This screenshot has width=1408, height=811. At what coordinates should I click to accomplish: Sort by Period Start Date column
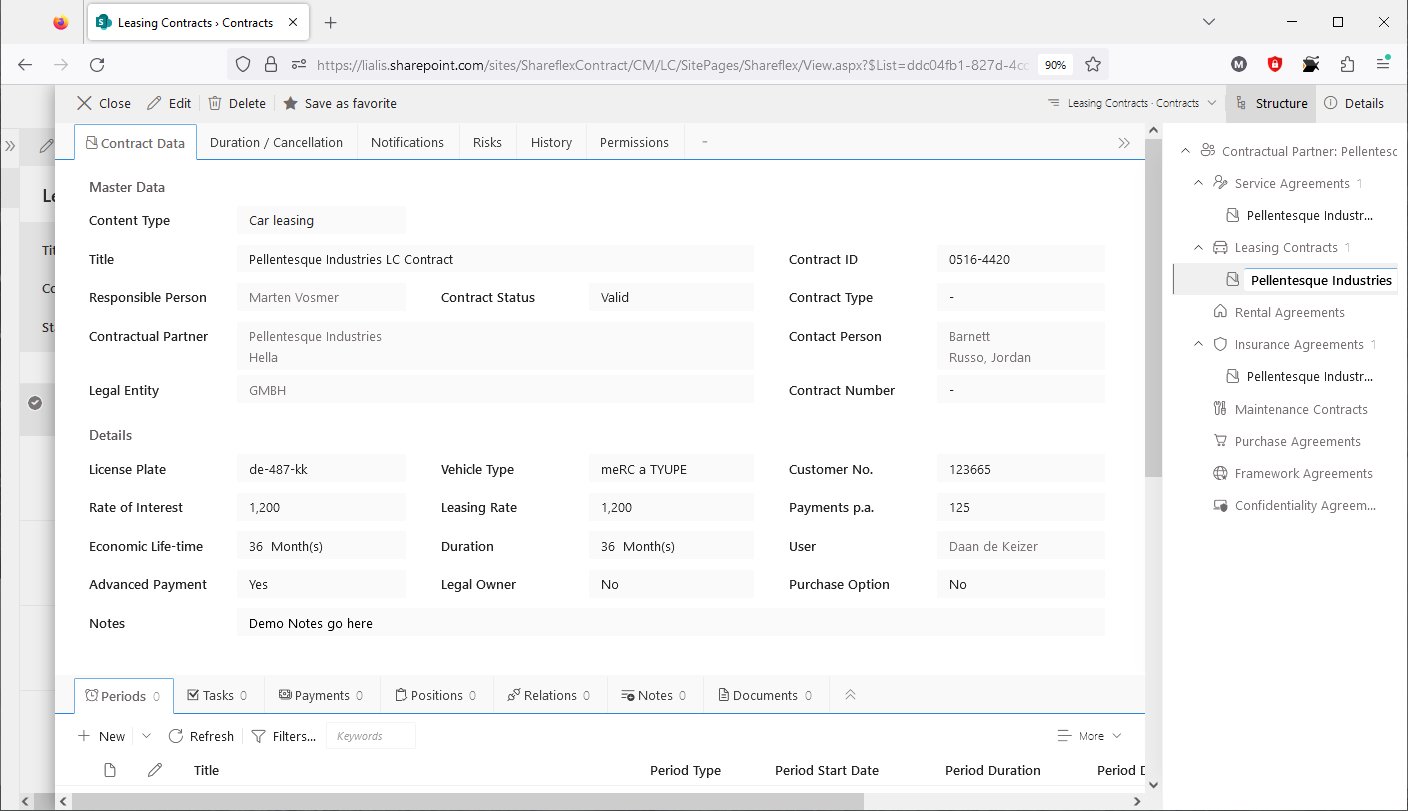(x=827, y=770)
